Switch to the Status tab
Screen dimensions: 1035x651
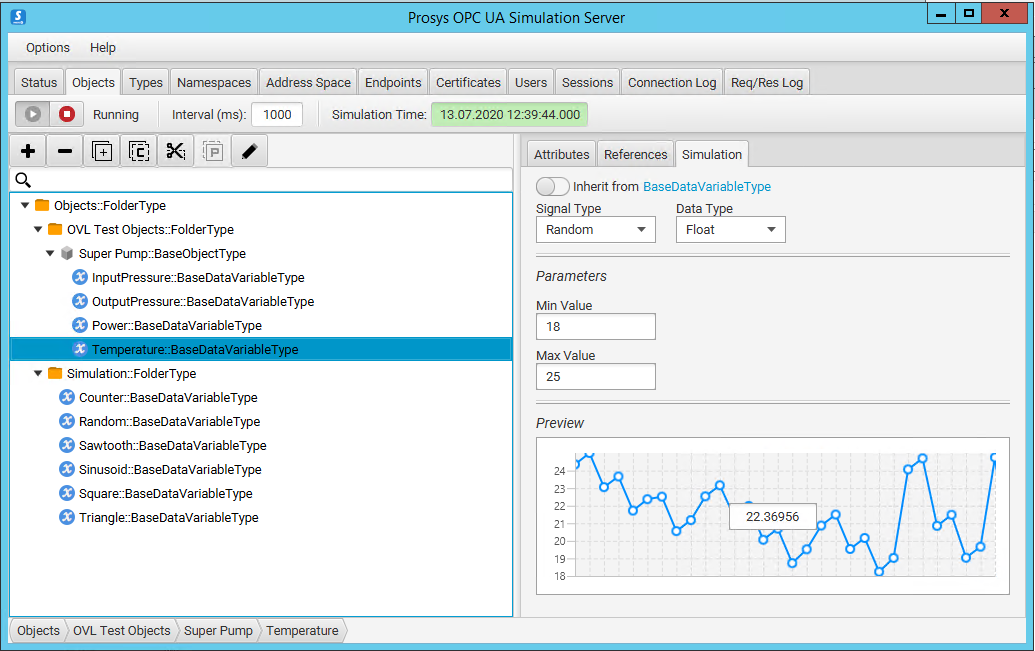click(39, 83)
